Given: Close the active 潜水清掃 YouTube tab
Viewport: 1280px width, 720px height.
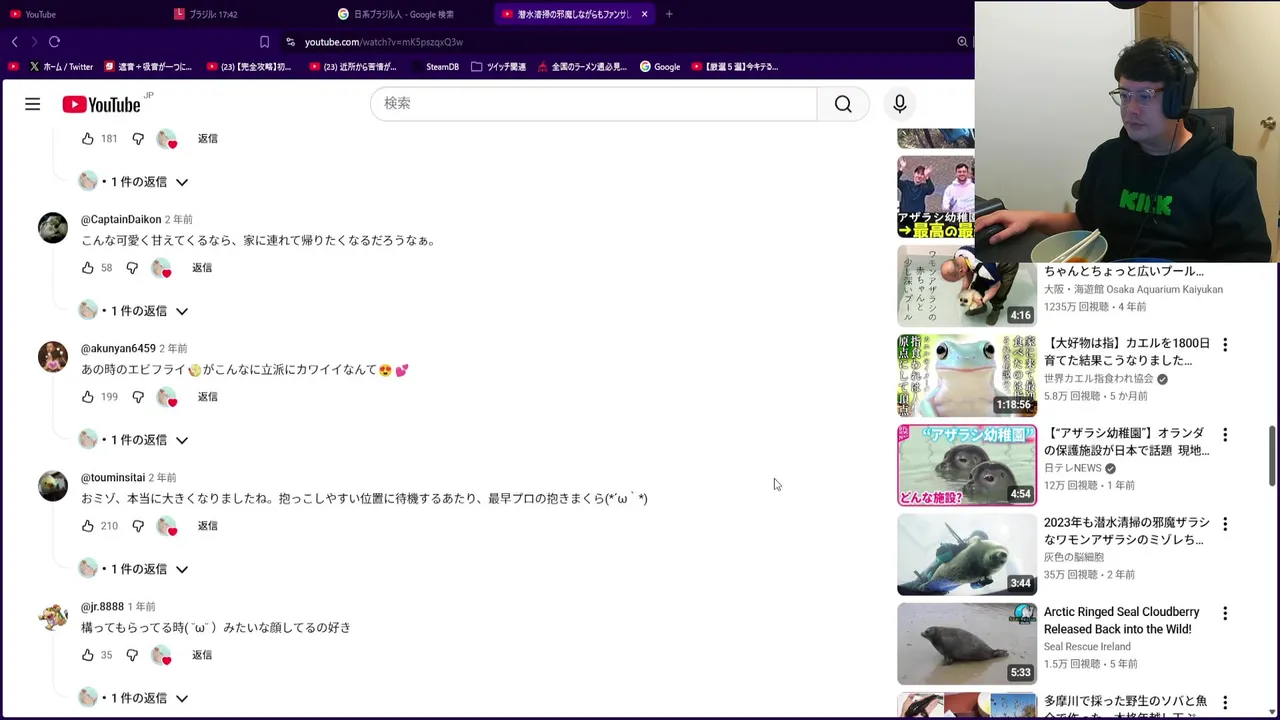Looking at the screenshot, I should click(644, 14).
